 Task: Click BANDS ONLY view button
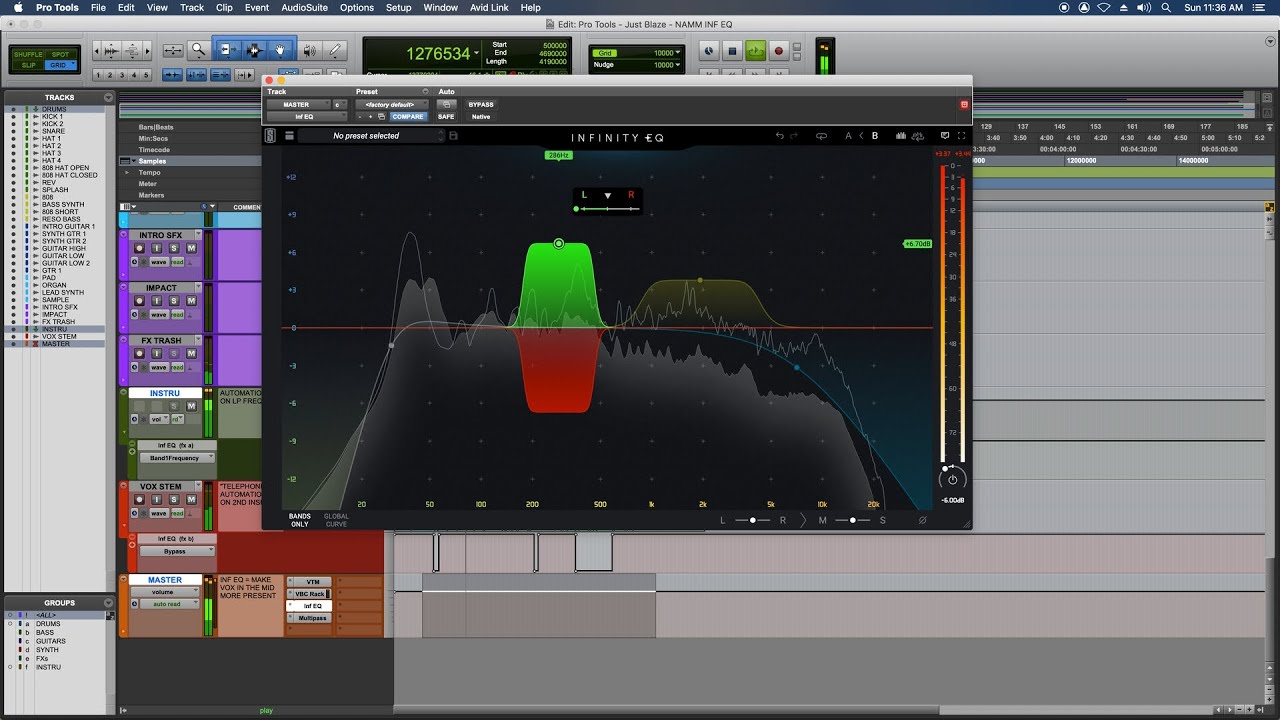point(300,520)
